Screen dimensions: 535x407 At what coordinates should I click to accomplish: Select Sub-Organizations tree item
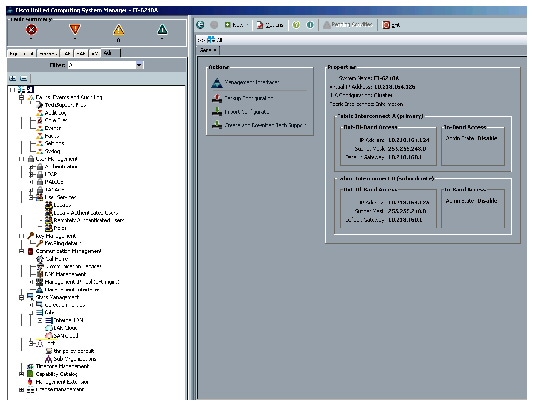[75, 359]
